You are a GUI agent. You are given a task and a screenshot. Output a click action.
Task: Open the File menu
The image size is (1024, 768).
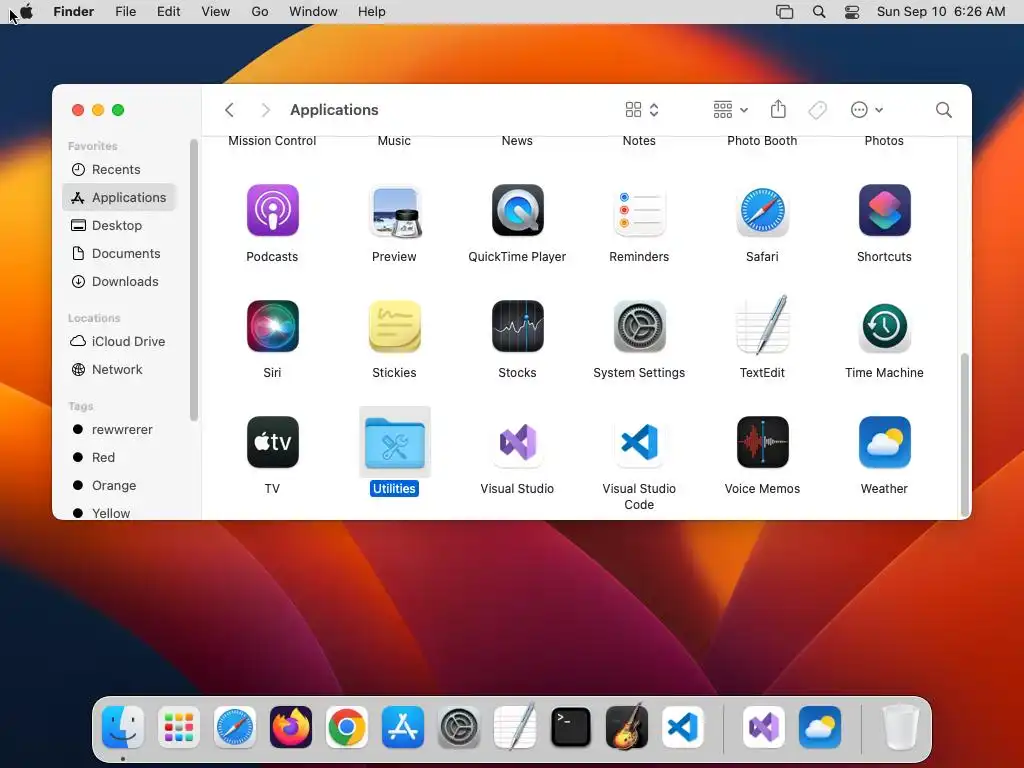coord(125,12)
